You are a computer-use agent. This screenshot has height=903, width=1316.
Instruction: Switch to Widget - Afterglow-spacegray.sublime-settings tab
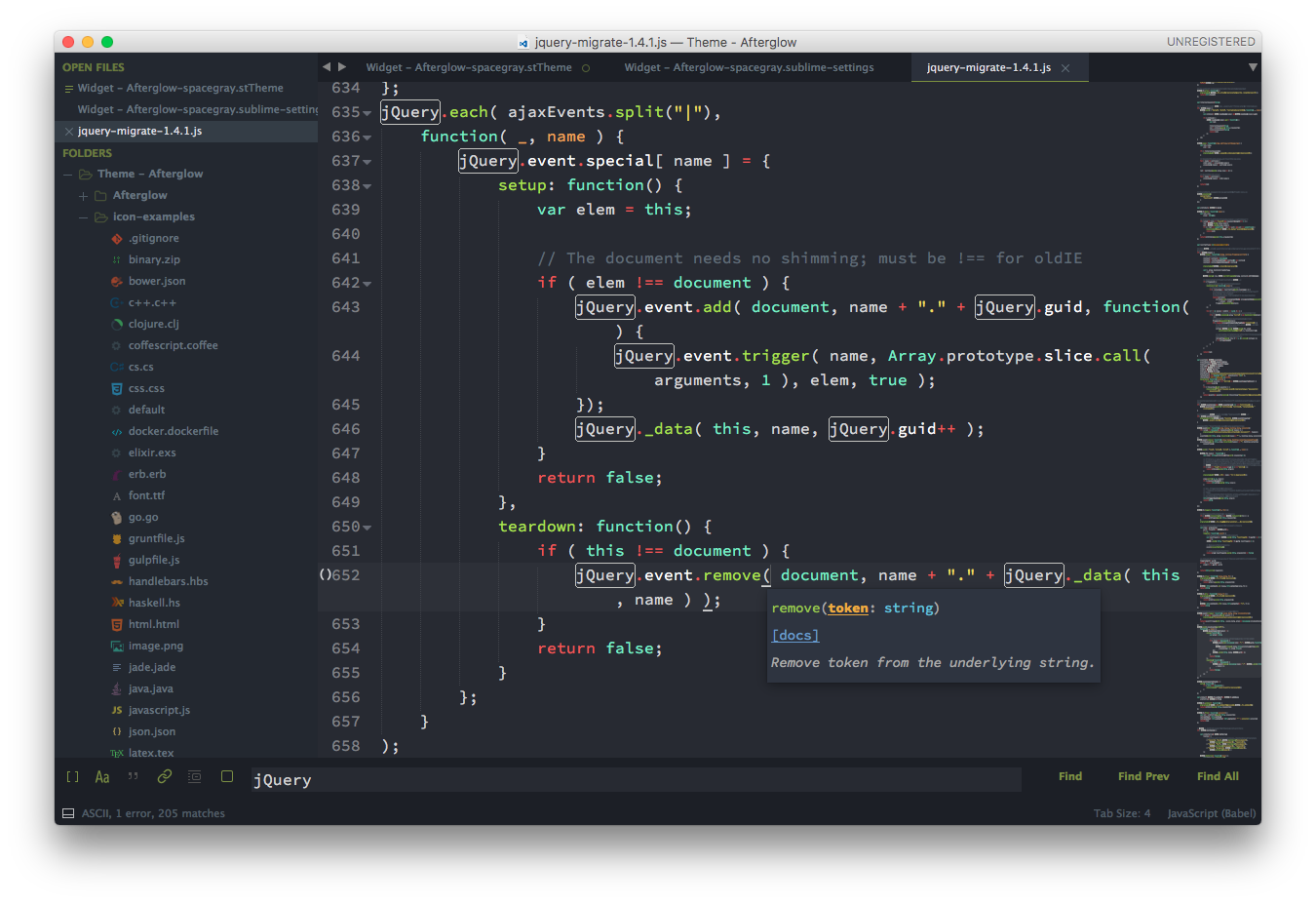pyautogui.click(x=749, y=67)
